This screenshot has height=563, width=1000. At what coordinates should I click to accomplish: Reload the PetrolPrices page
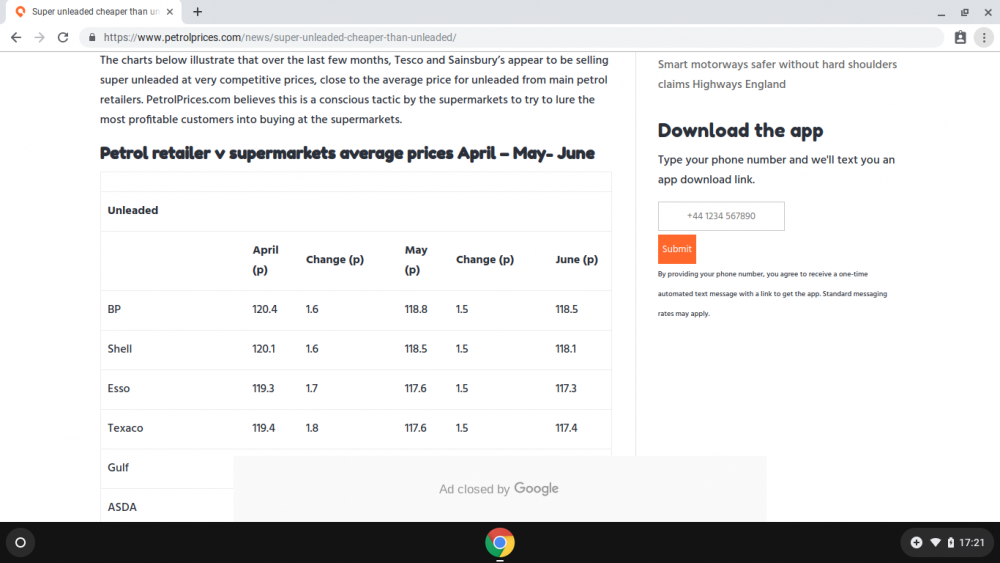click(62, 38)
